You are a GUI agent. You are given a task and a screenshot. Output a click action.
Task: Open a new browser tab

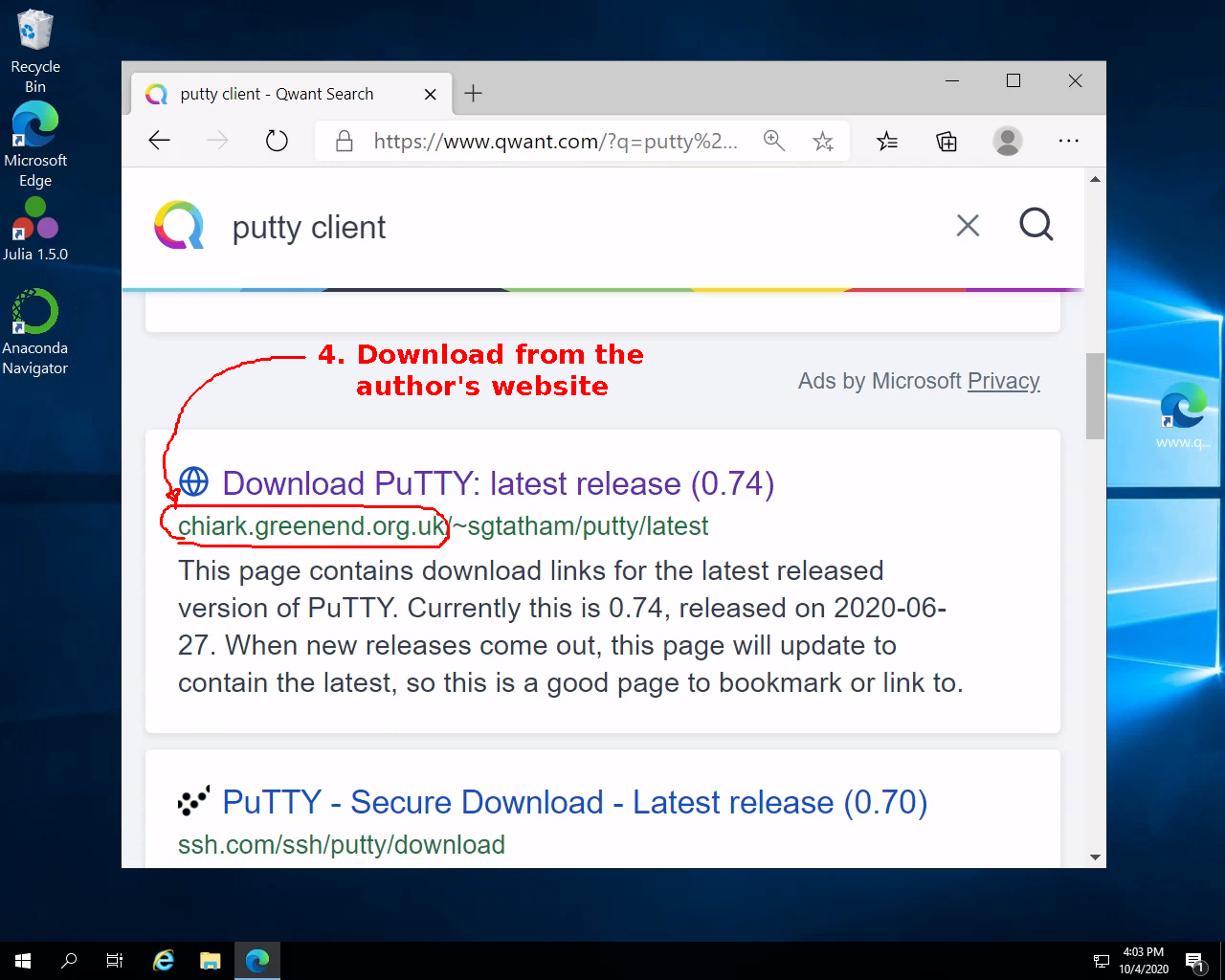pos(473,94)
